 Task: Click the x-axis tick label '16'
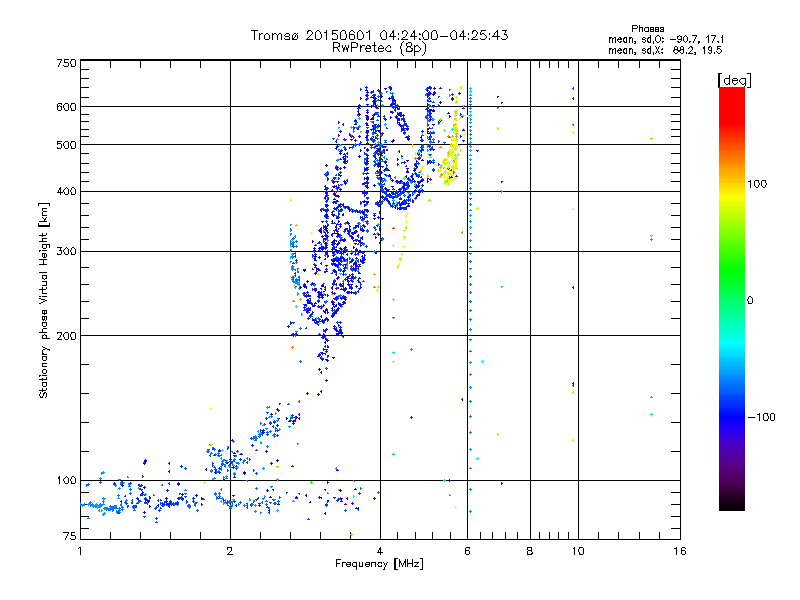pyautogui.click(x=680, y=551)
